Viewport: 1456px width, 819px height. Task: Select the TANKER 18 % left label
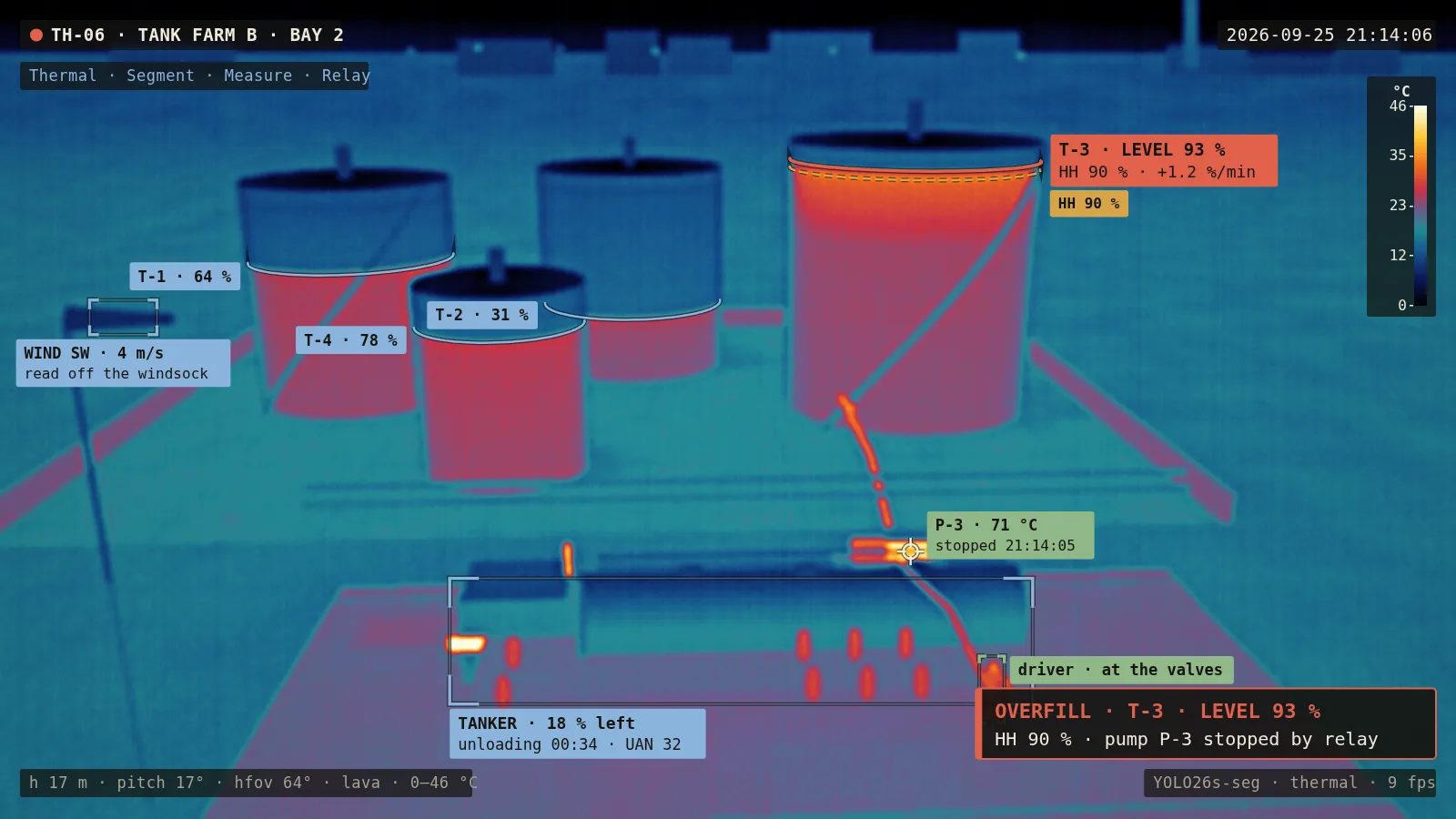coord(578,733)
